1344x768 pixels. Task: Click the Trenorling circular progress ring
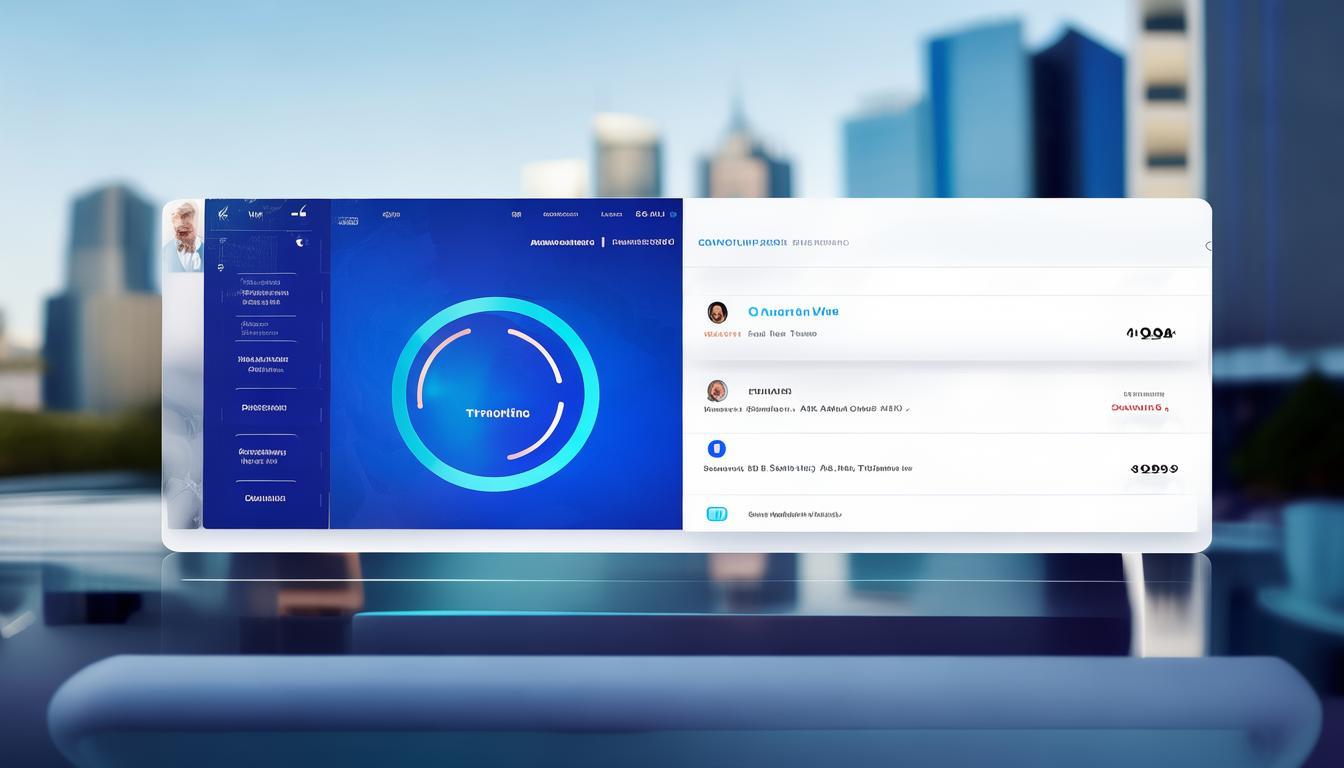(495, 394)
